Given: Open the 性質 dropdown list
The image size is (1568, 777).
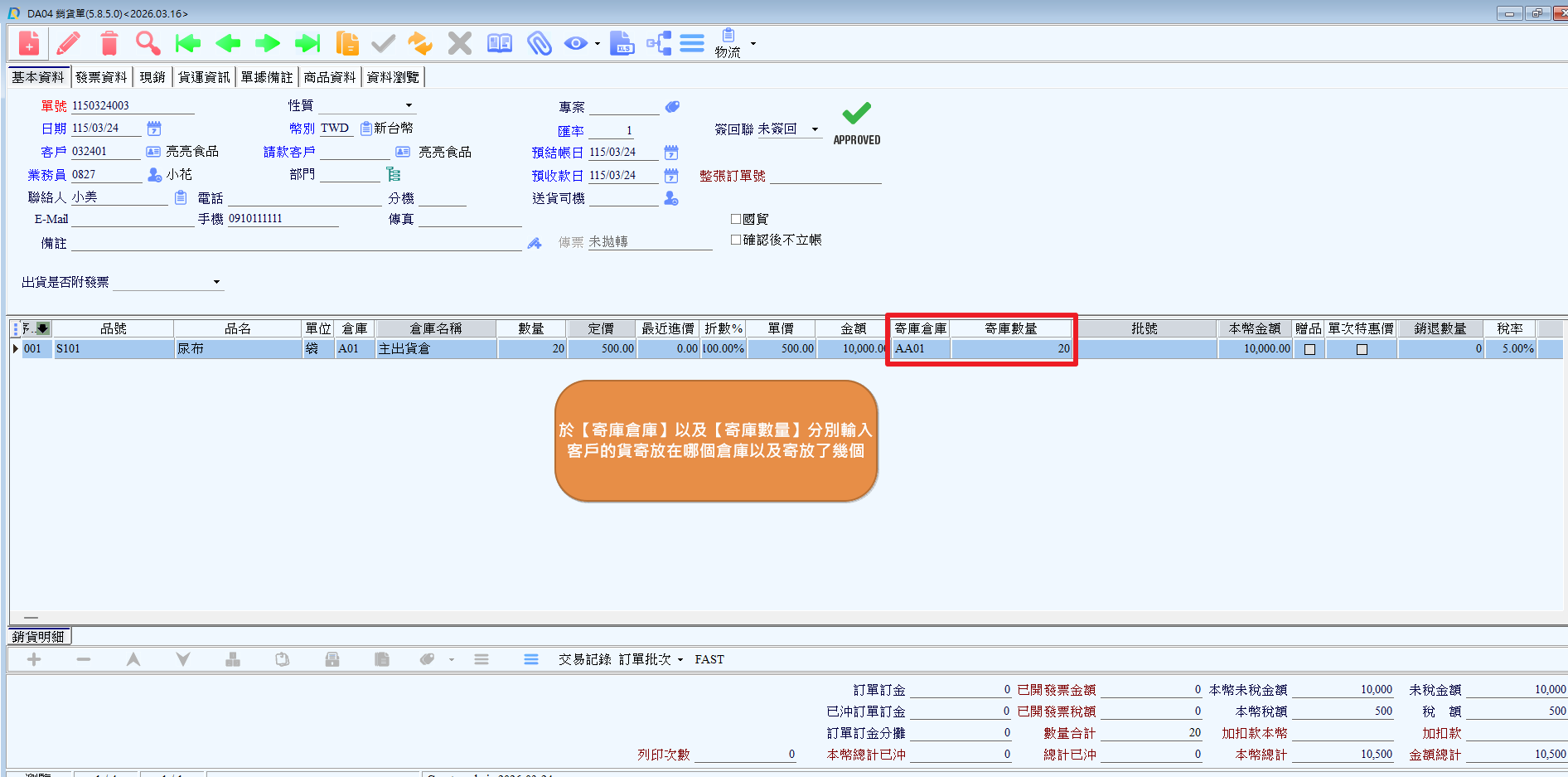Looking at the screenshot, I should (x=409, y=105).
